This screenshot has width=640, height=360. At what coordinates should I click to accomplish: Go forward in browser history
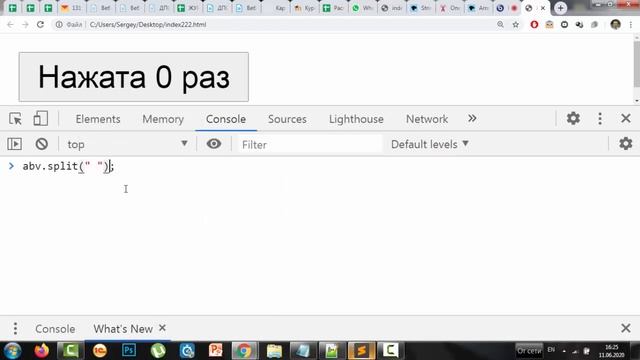tap(25, 24)
